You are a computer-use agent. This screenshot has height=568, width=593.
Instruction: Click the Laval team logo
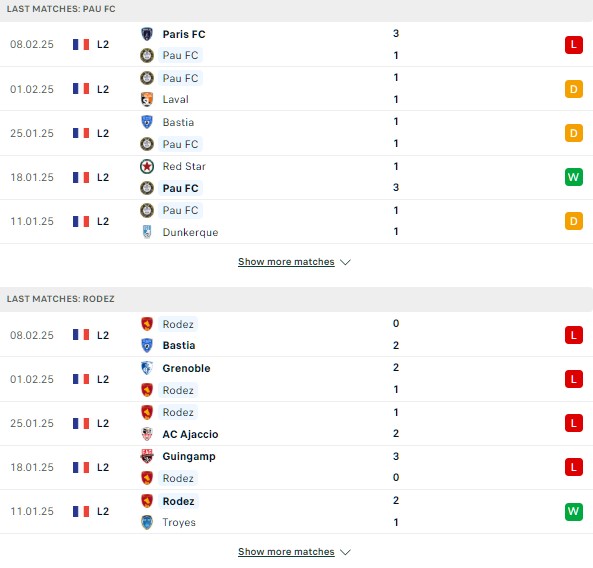click(147, 99)
